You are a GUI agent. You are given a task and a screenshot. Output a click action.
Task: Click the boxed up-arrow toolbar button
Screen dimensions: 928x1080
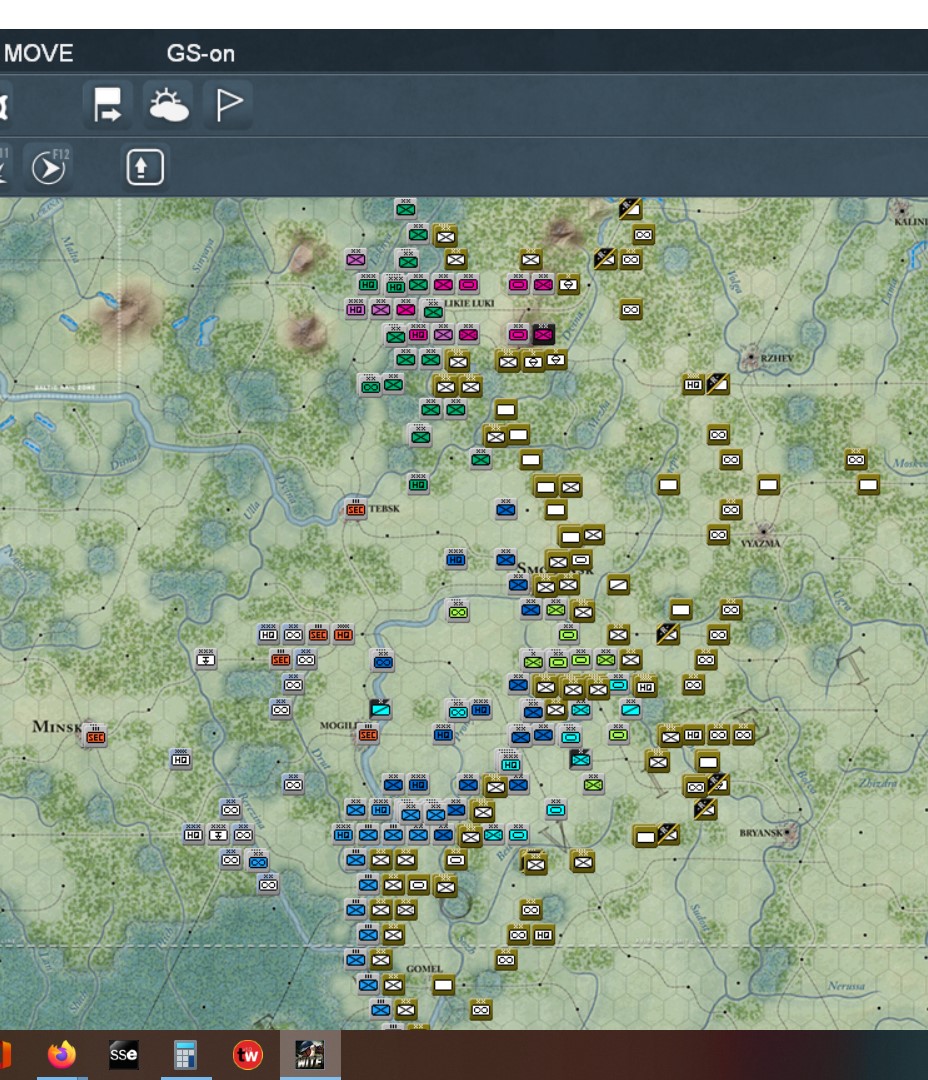[145, 167]
